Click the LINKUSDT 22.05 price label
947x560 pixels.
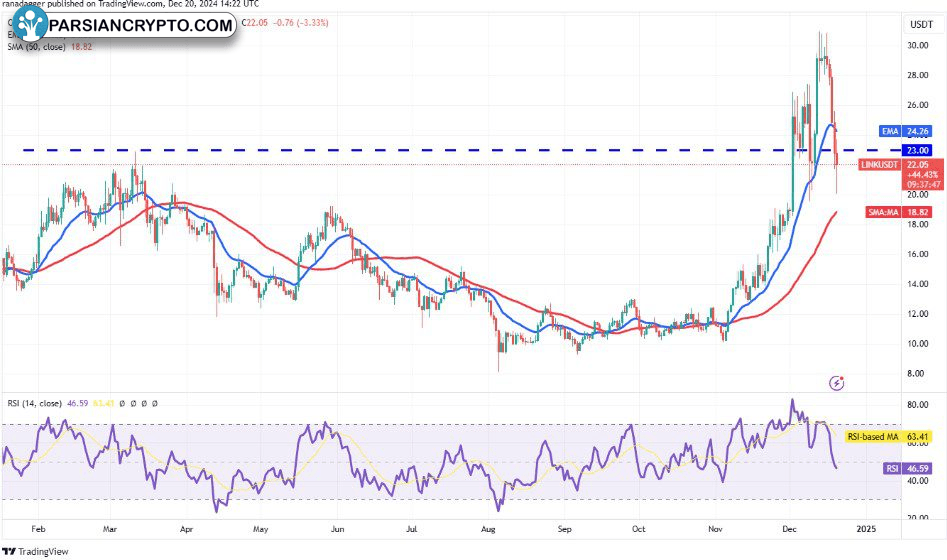click(900, 164)
